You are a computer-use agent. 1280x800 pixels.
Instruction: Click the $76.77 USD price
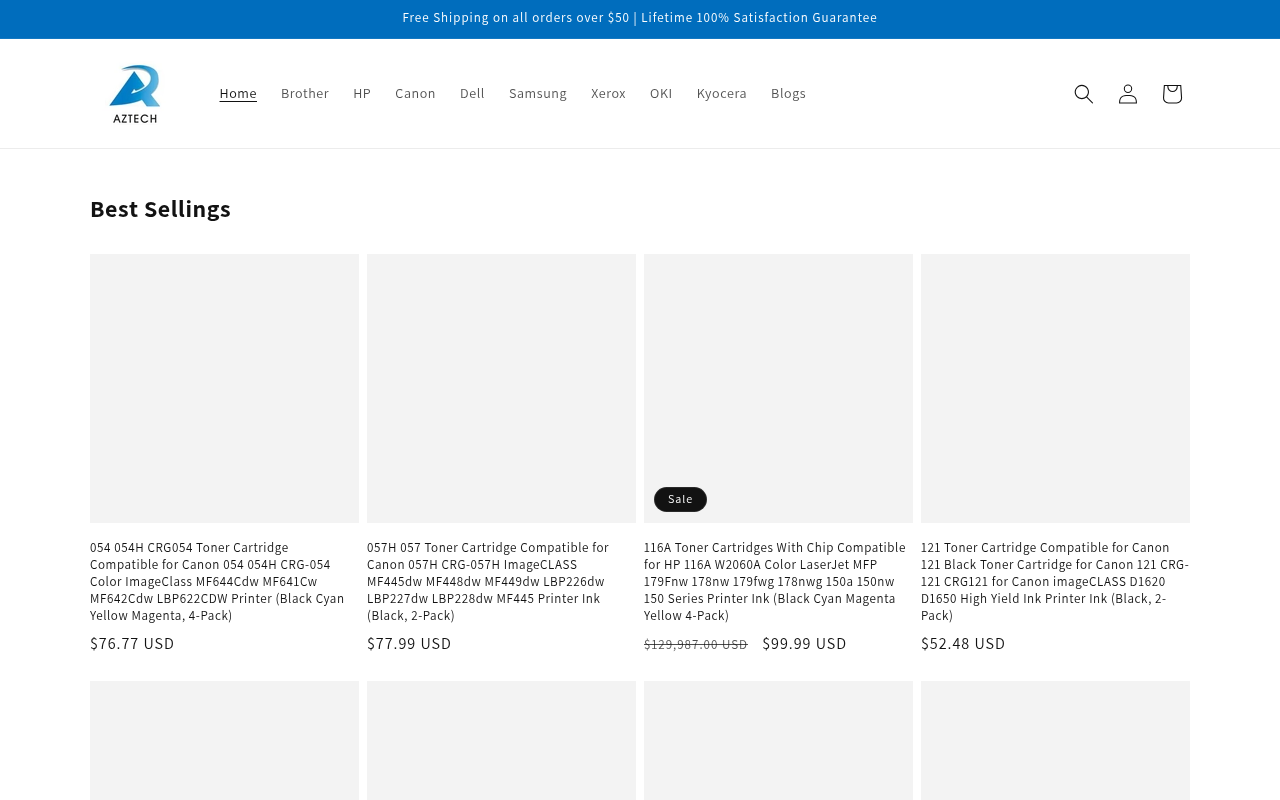coord(132,644)
